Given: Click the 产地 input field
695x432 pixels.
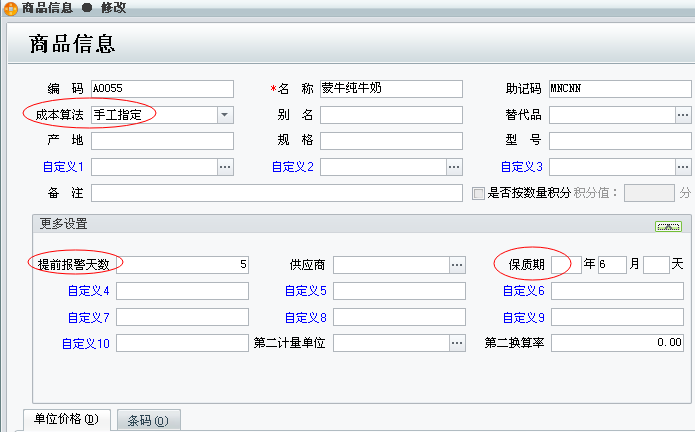Looking at the screenshot, I should pyautogui.click(x=162, y=141).
